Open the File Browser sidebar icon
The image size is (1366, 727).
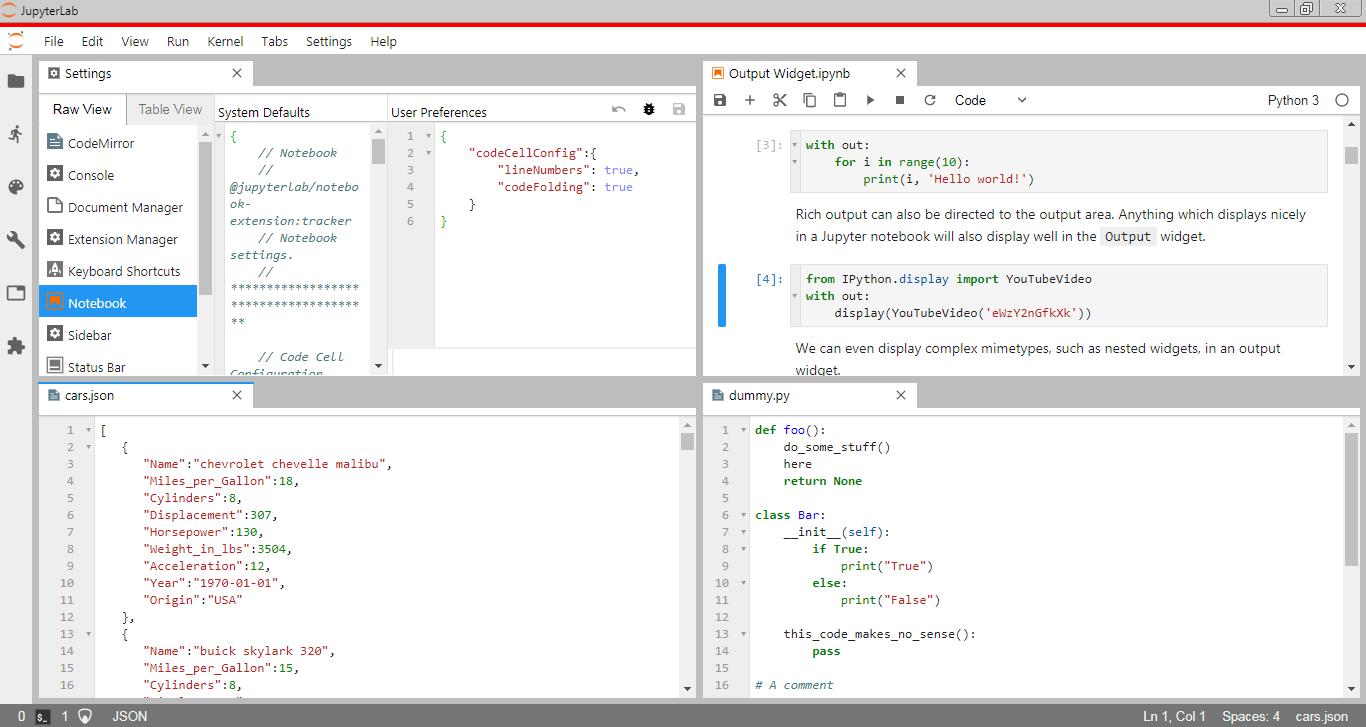click(x=16, y=81)
